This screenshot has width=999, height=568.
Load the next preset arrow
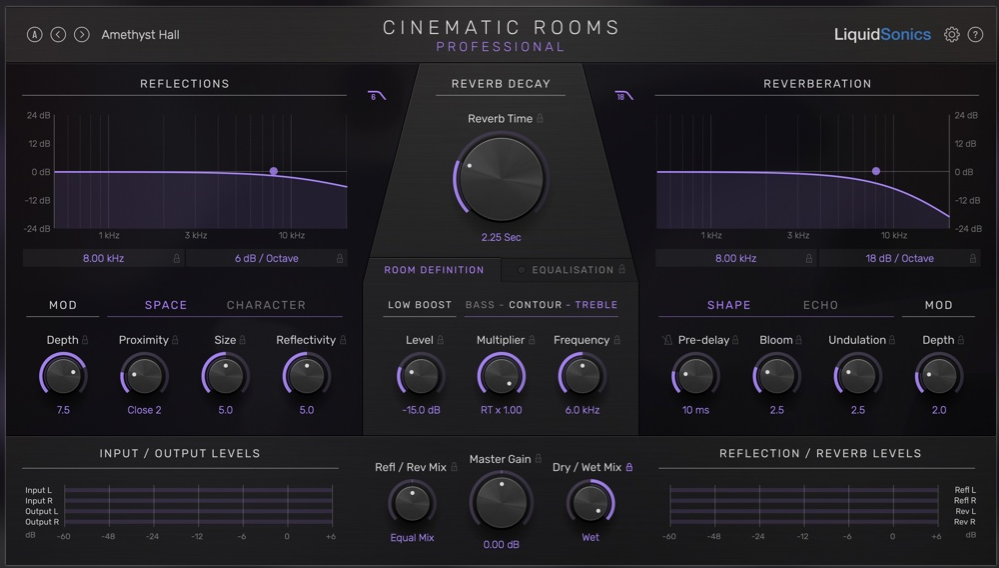(82, 34)
